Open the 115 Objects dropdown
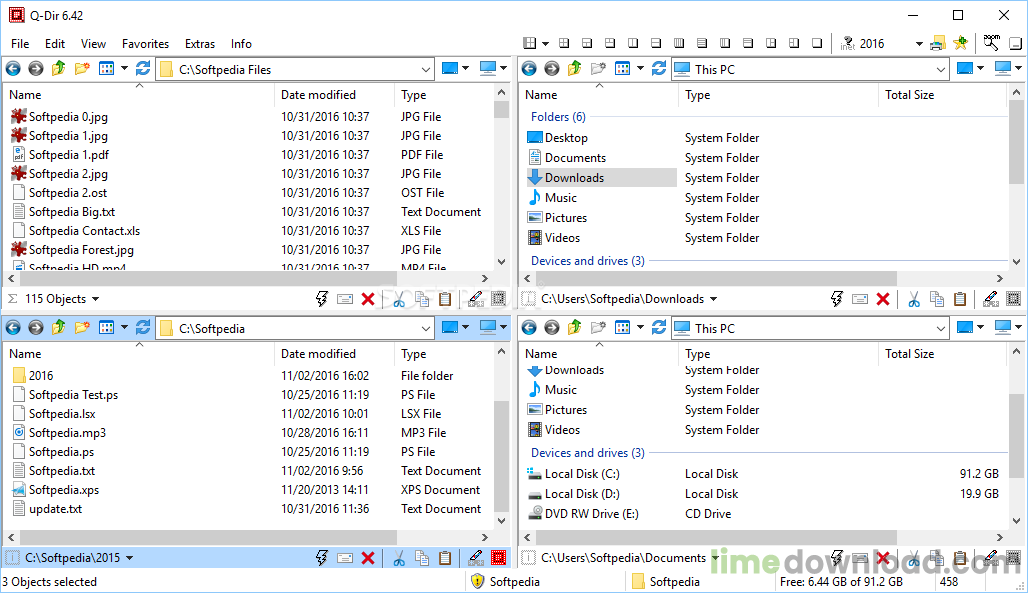Screen dimensions: 1028x593 [95, 299]
